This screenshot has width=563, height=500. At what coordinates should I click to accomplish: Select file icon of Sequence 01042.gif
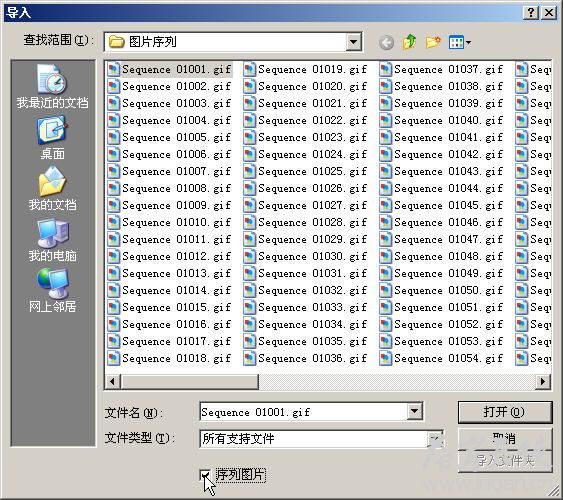click(386, 154)
